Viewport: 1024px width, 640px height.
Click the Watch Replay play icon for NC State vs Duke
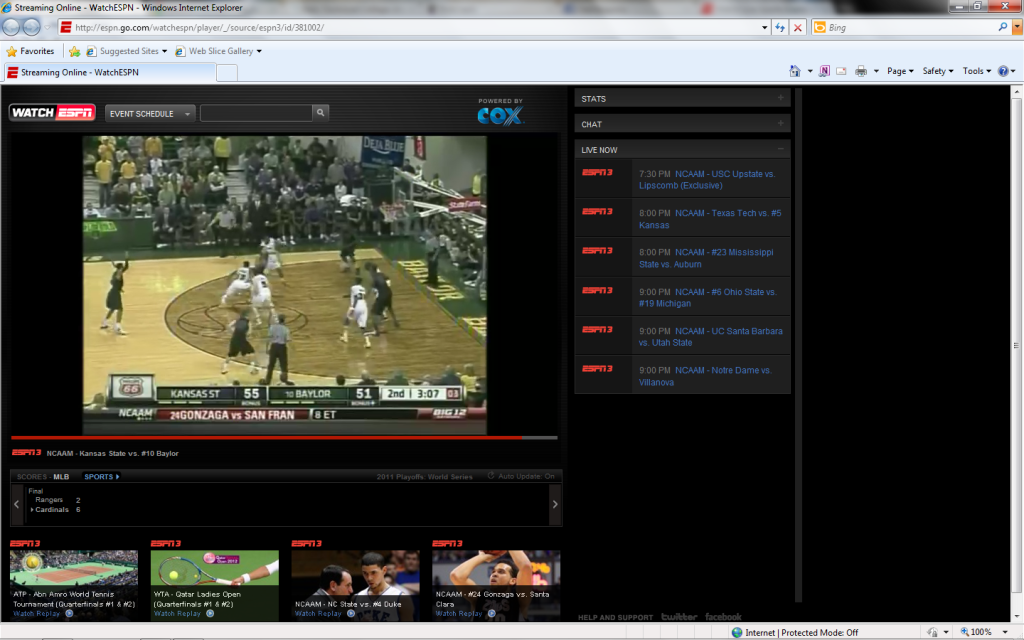(x=351, y=613)
